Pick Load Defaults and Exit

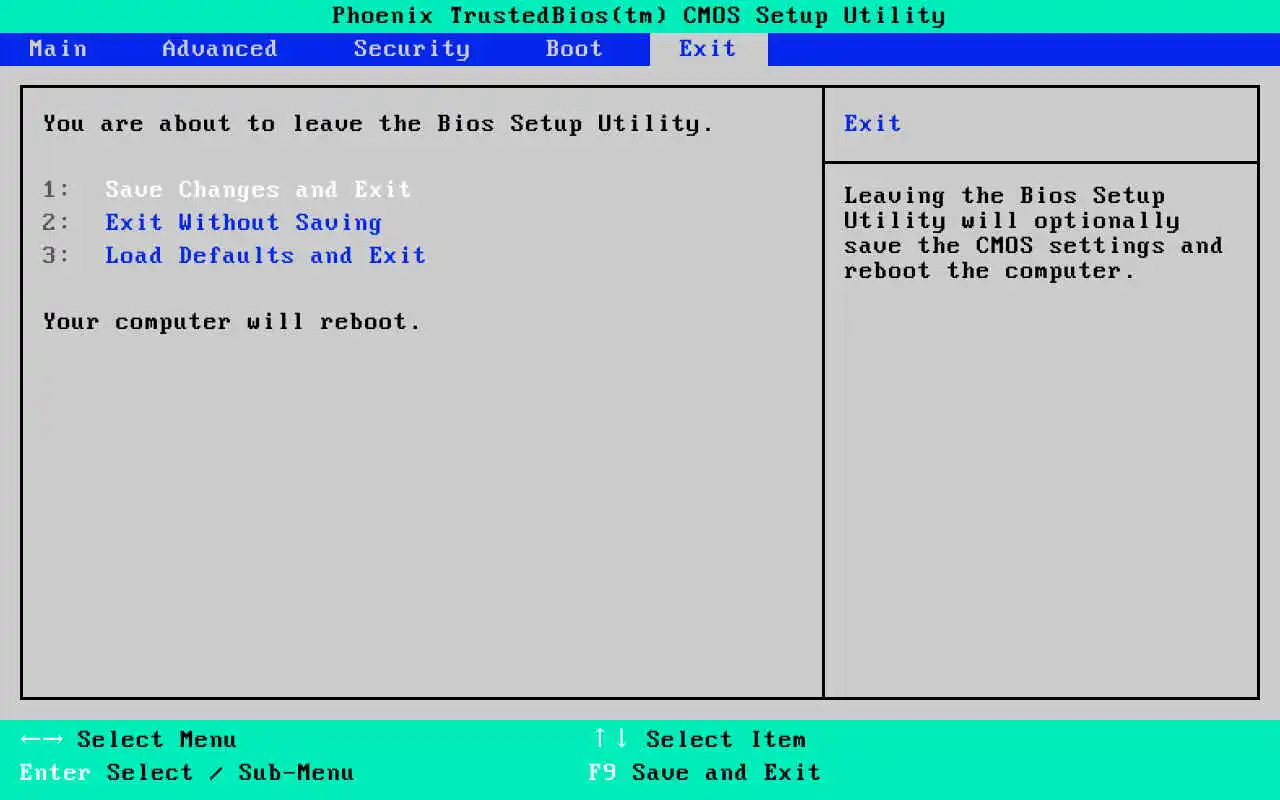click(x=265, y=255)
